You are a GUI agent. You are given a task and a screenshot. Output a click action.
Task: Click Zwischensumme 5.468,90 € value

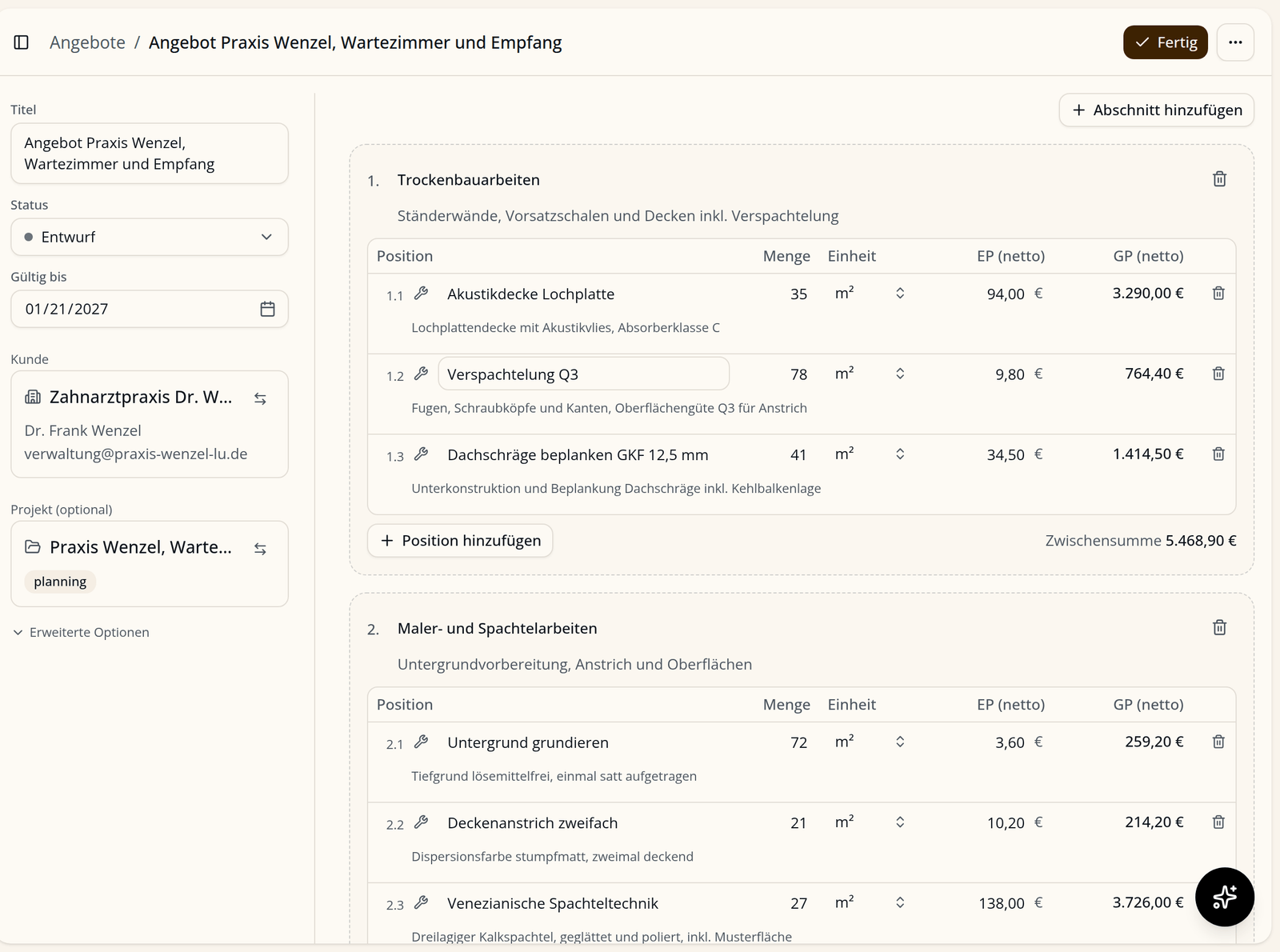(1201, 541)
